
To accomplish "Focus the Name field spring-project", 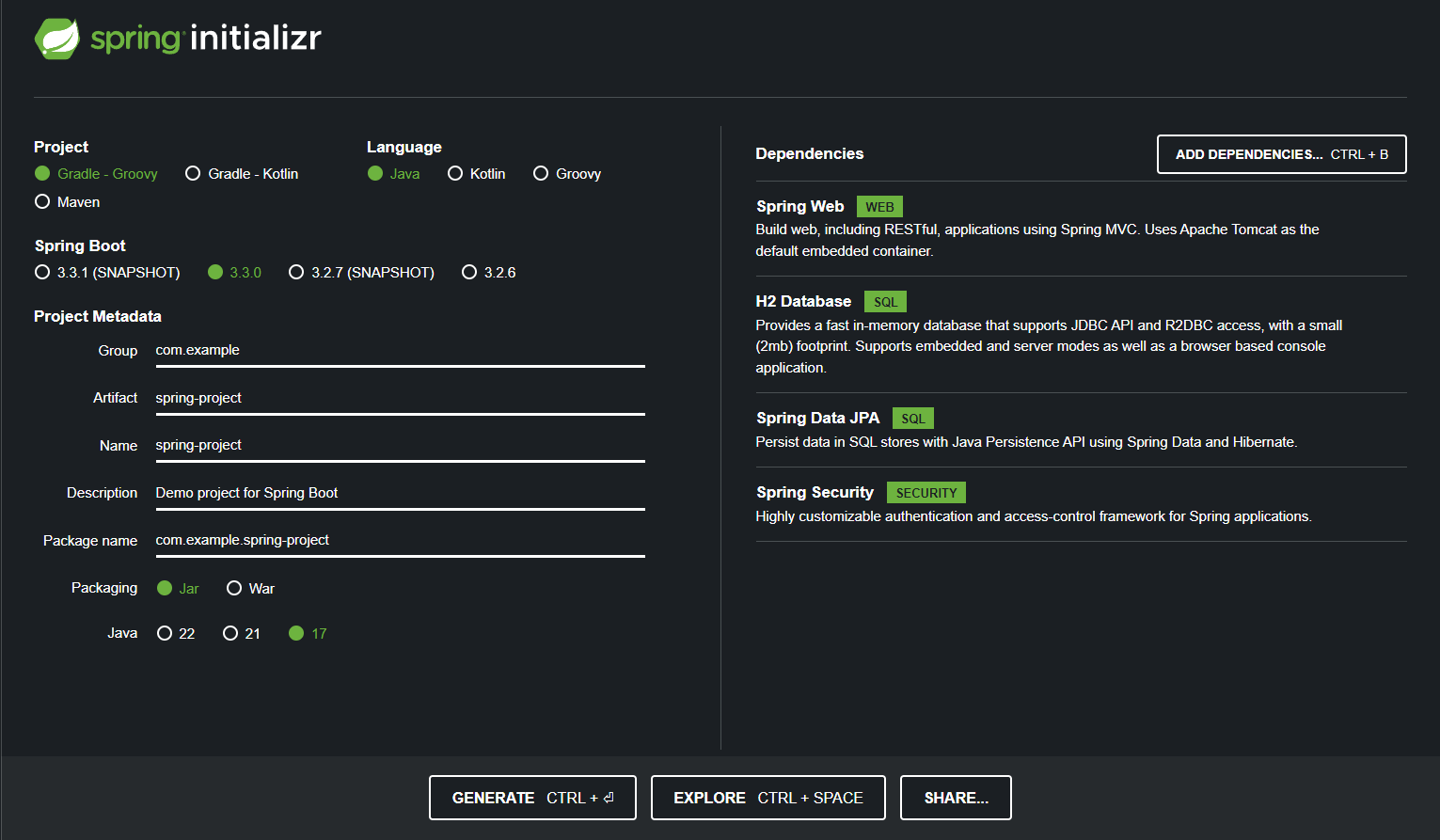I will click(400, 446).
